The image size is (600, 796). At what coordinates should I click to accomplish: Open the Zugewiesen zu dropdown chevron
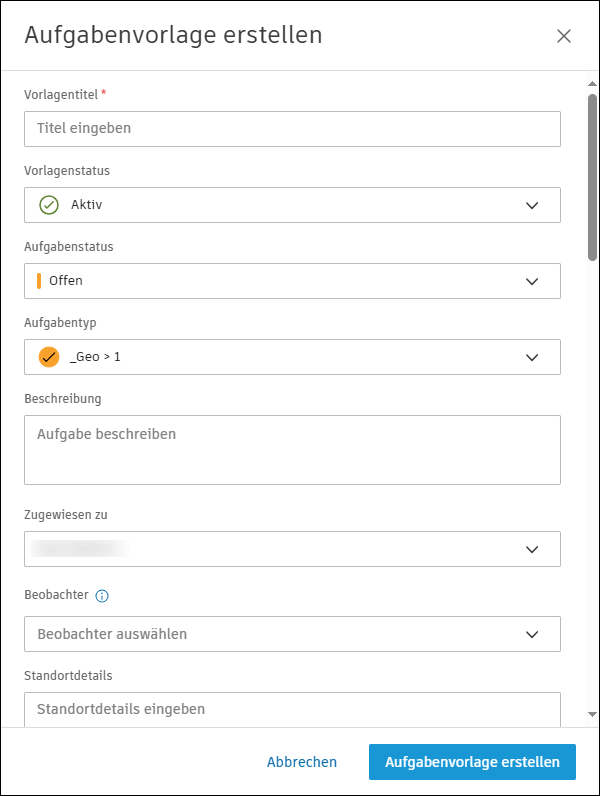(532, 549)
